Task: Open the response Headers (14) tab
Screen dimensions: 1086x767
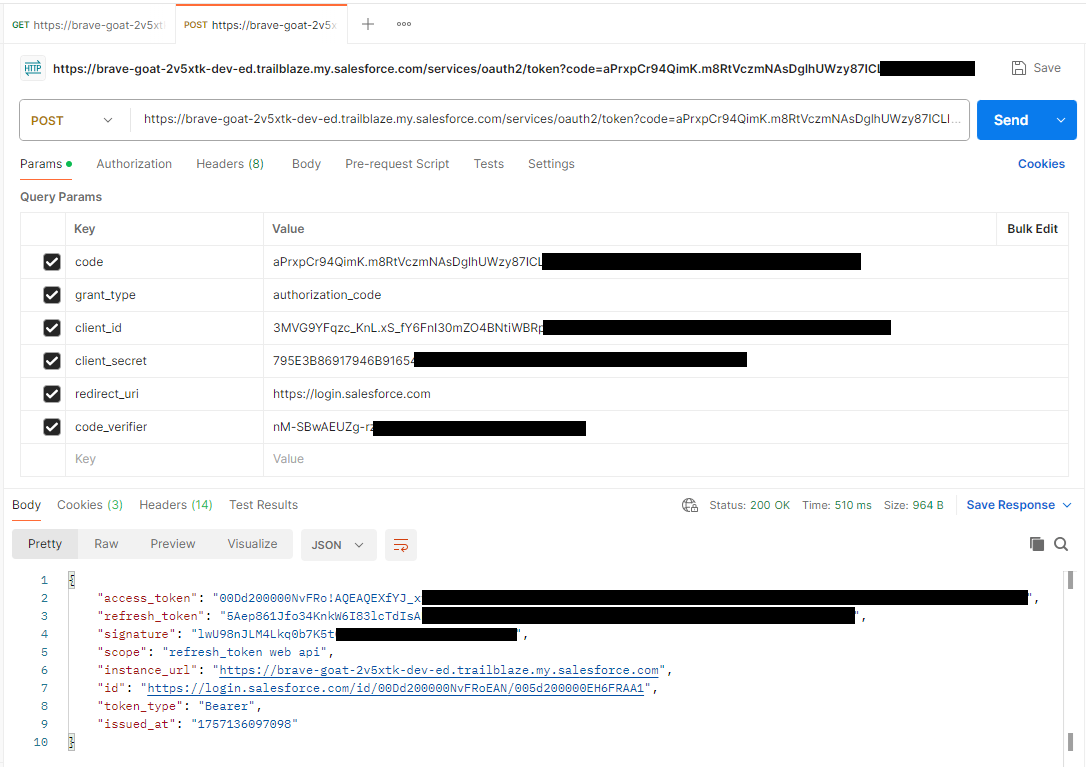Action: [x=176, y=505]
